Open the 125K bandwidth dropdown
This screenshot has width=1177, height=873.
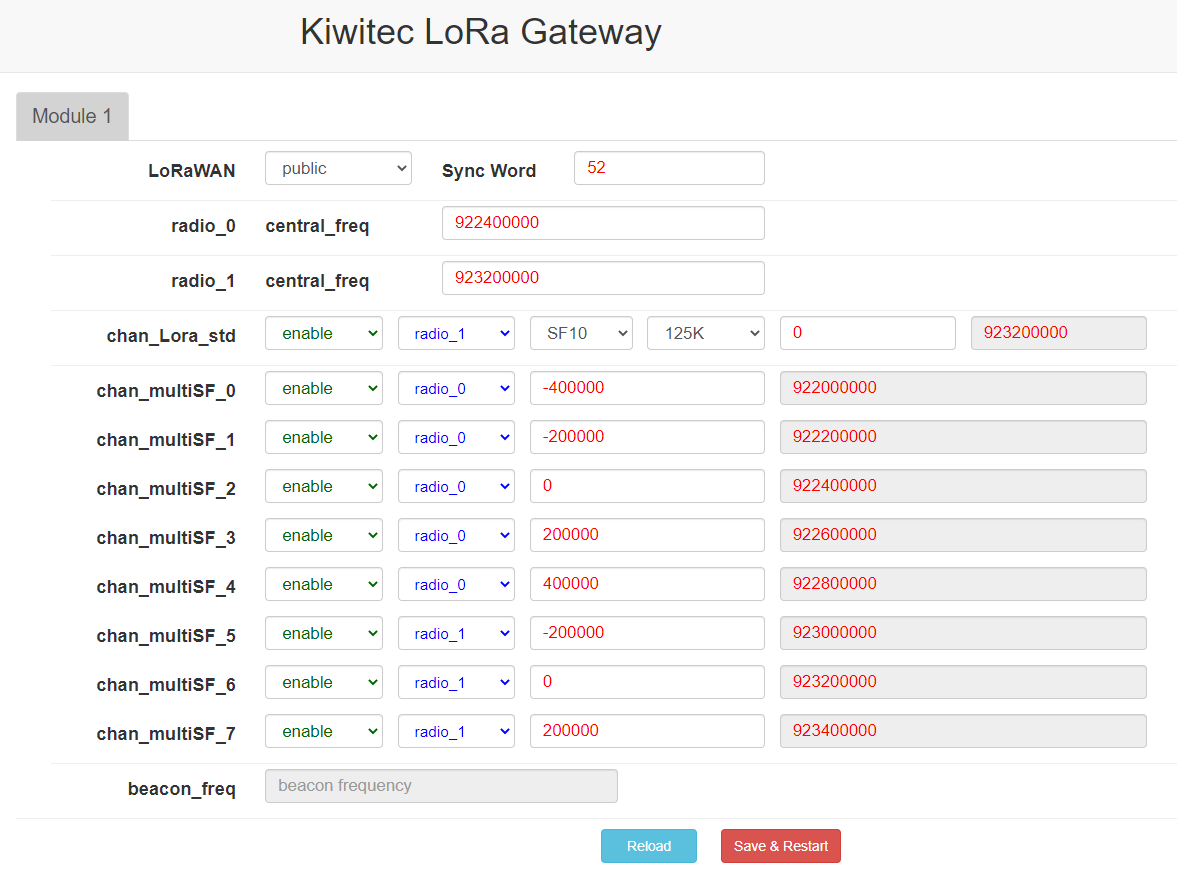[706, 333]
